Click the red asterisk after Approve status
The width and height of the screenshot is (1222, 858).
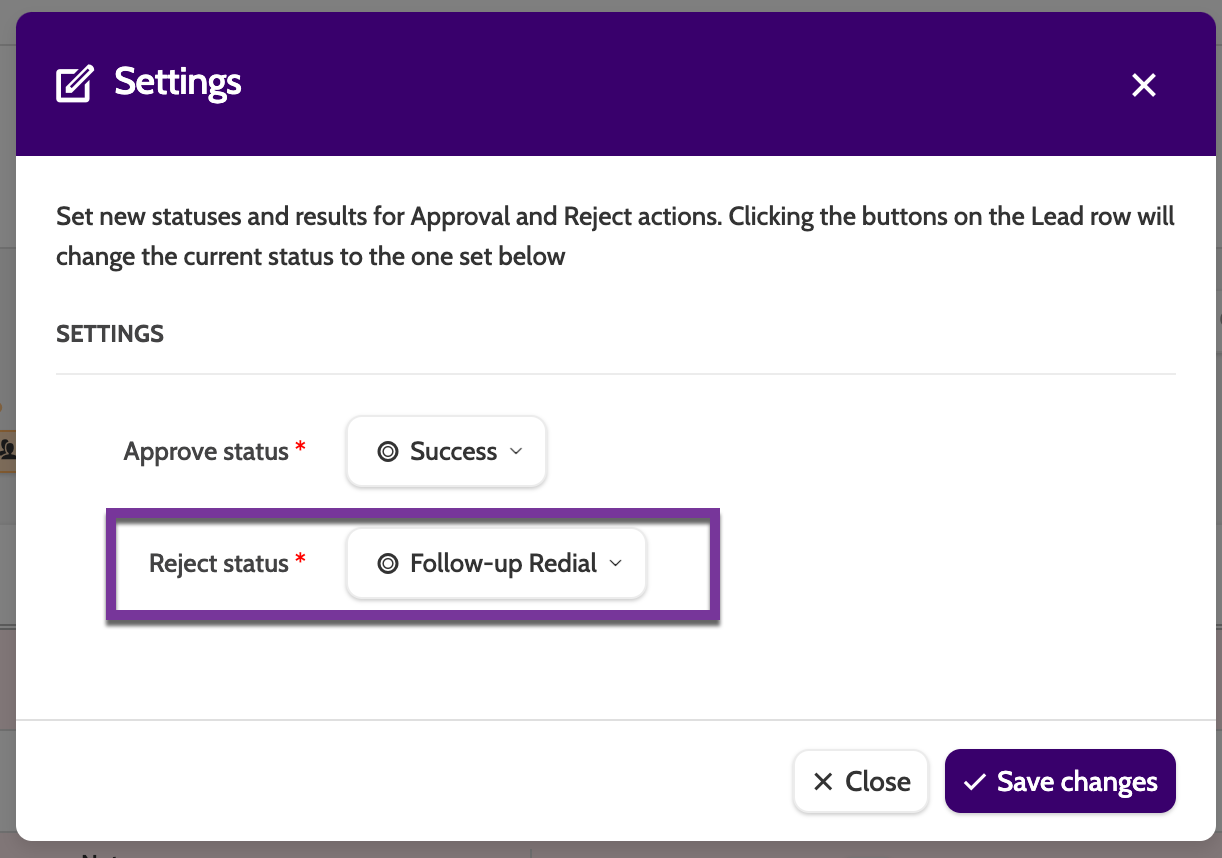point(300,450)
